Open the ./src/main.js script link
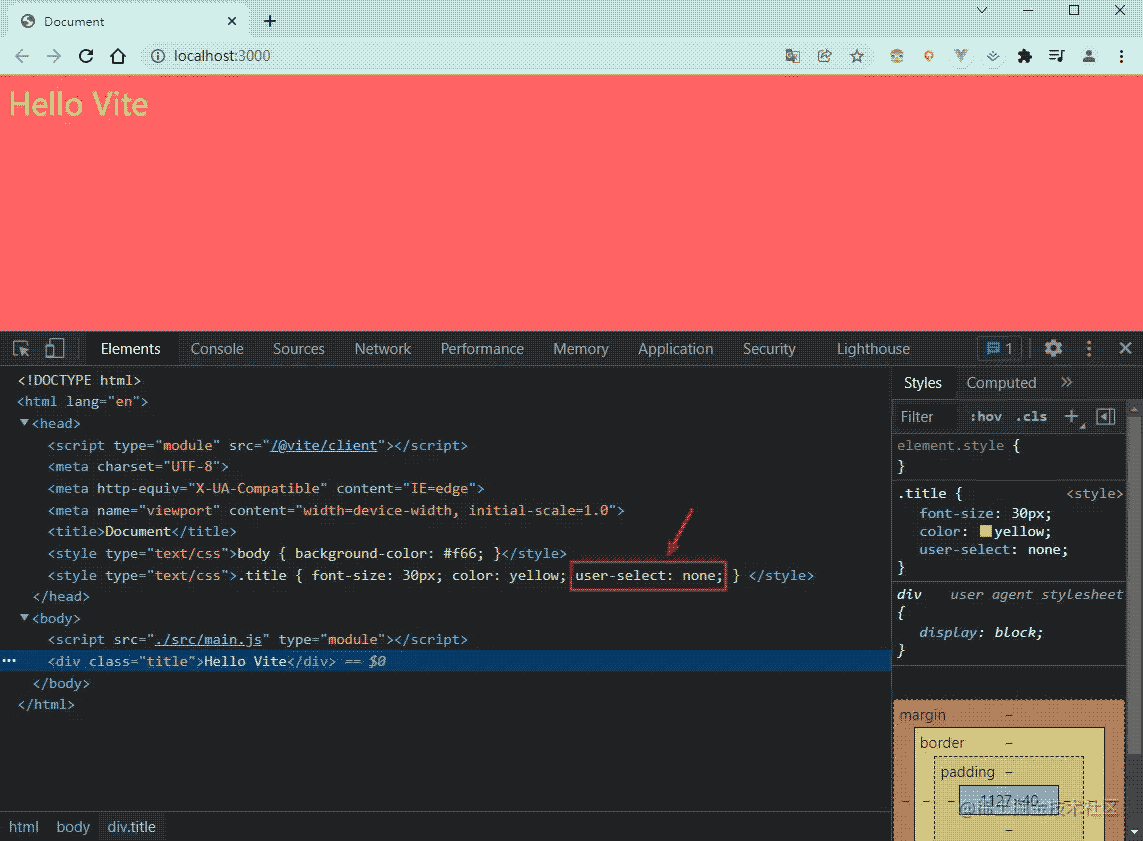The width and height of the screenshot is (1143, 841). coord(208,639)
